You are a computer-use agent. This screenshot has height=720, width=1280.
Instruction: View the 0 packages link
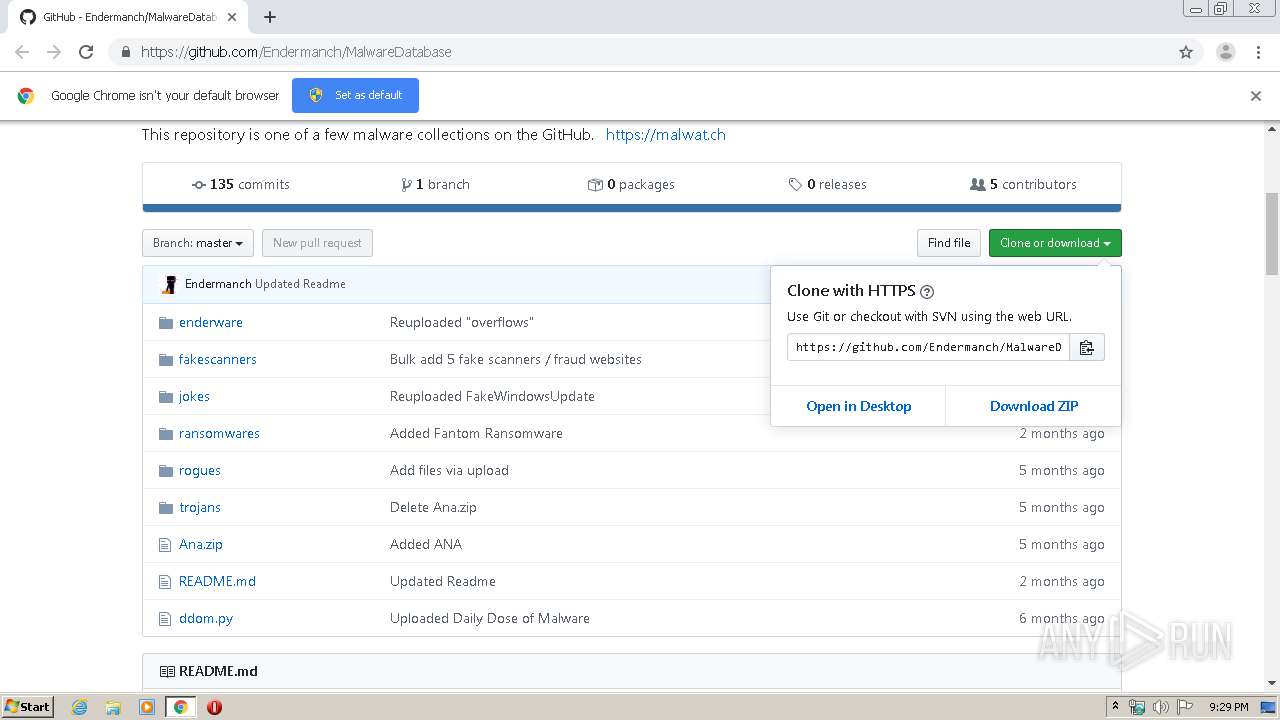(x=631, y=184)
